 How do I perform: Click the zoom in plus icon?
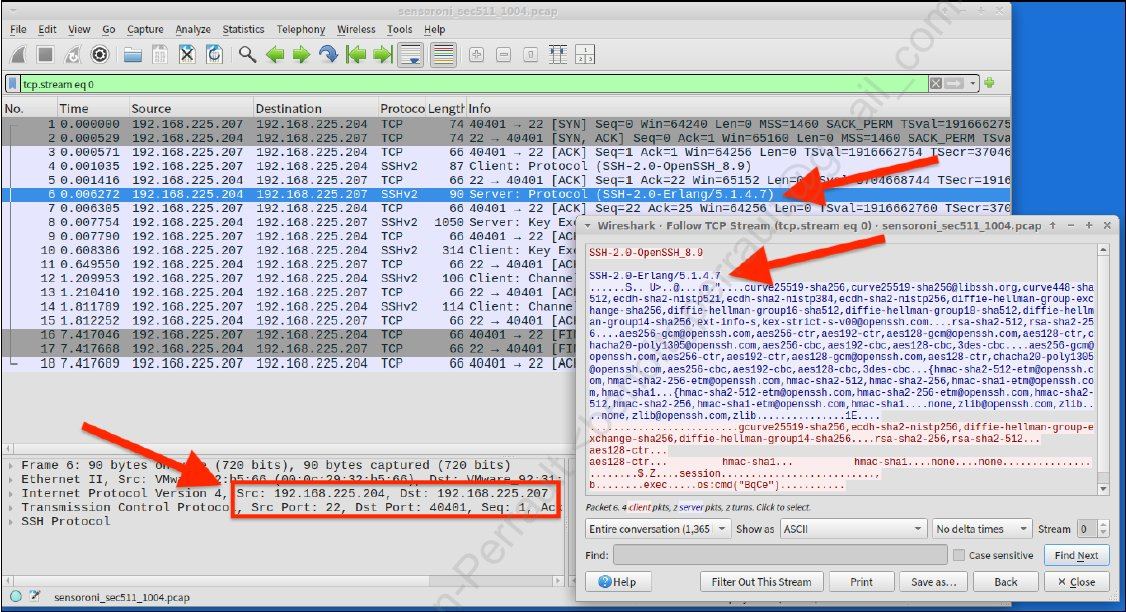(476, 55)
